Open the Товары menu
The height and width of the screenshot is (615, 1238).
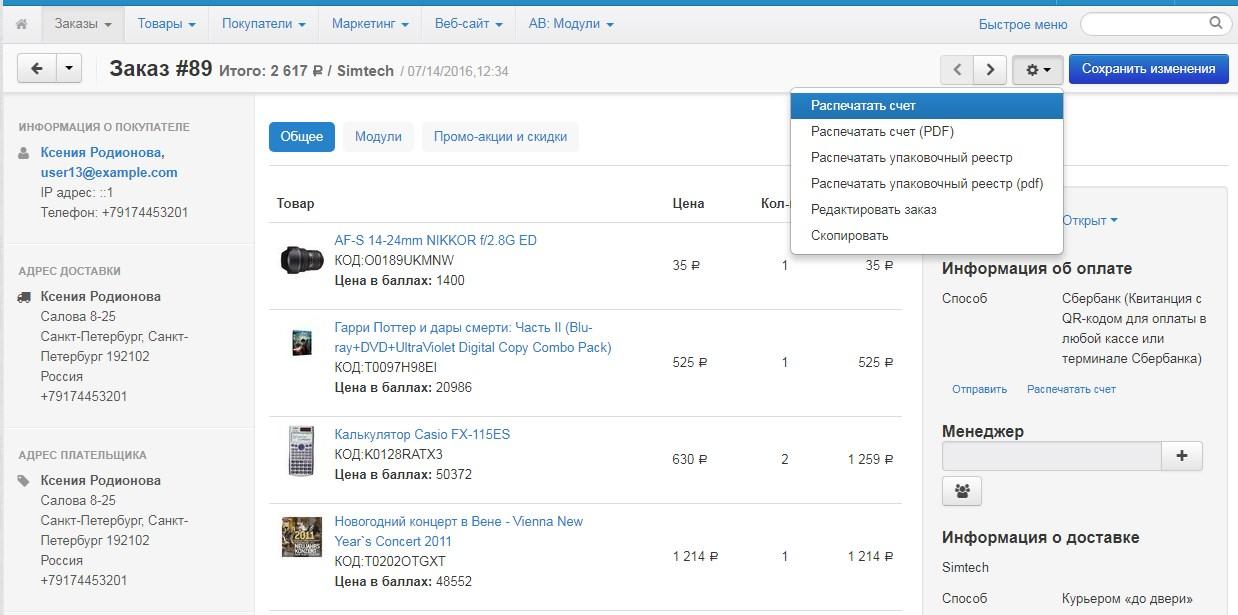166,23
